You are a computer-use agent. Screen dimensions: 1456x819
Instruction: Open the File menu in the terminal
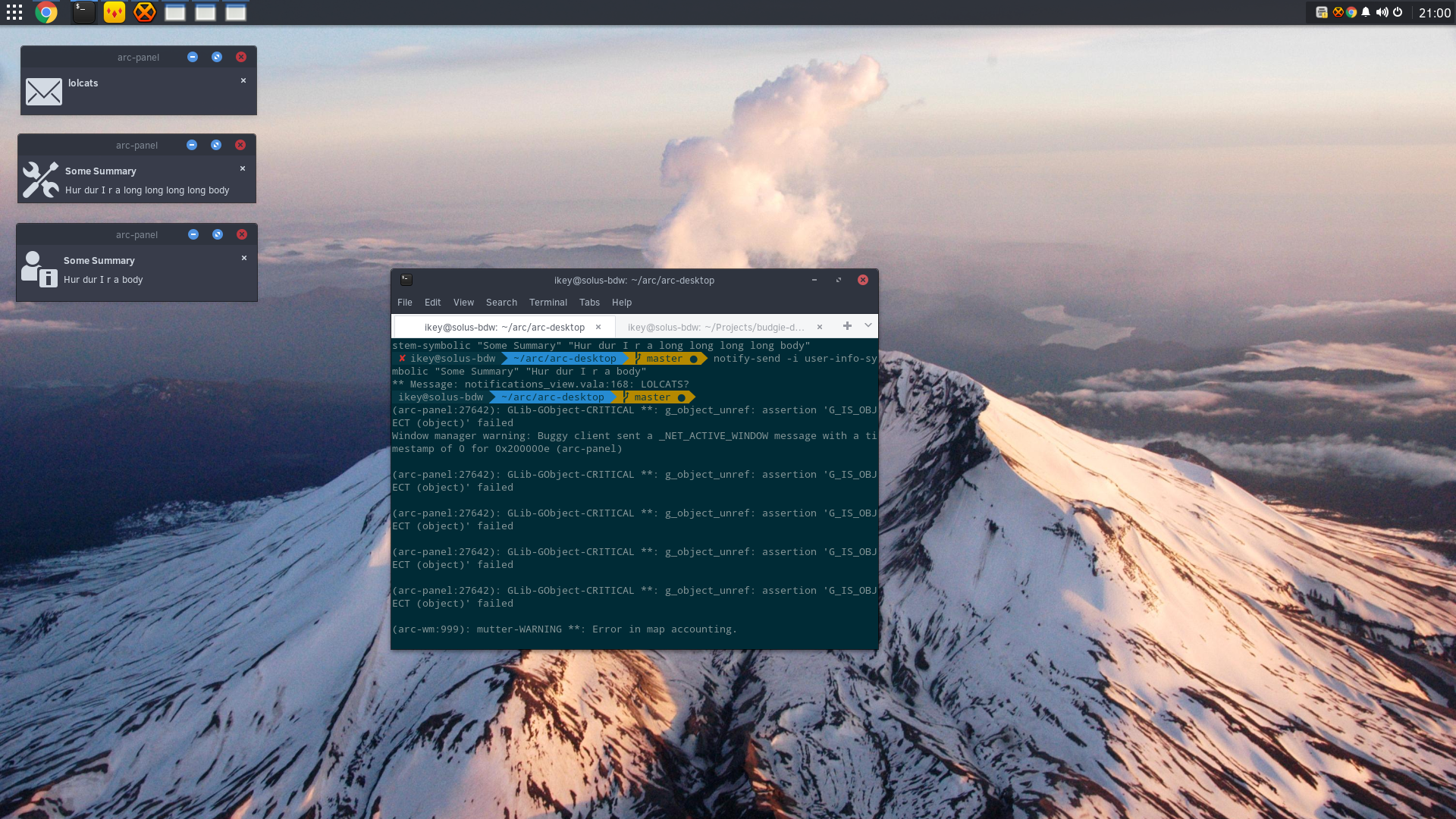[x=405, y=303]
